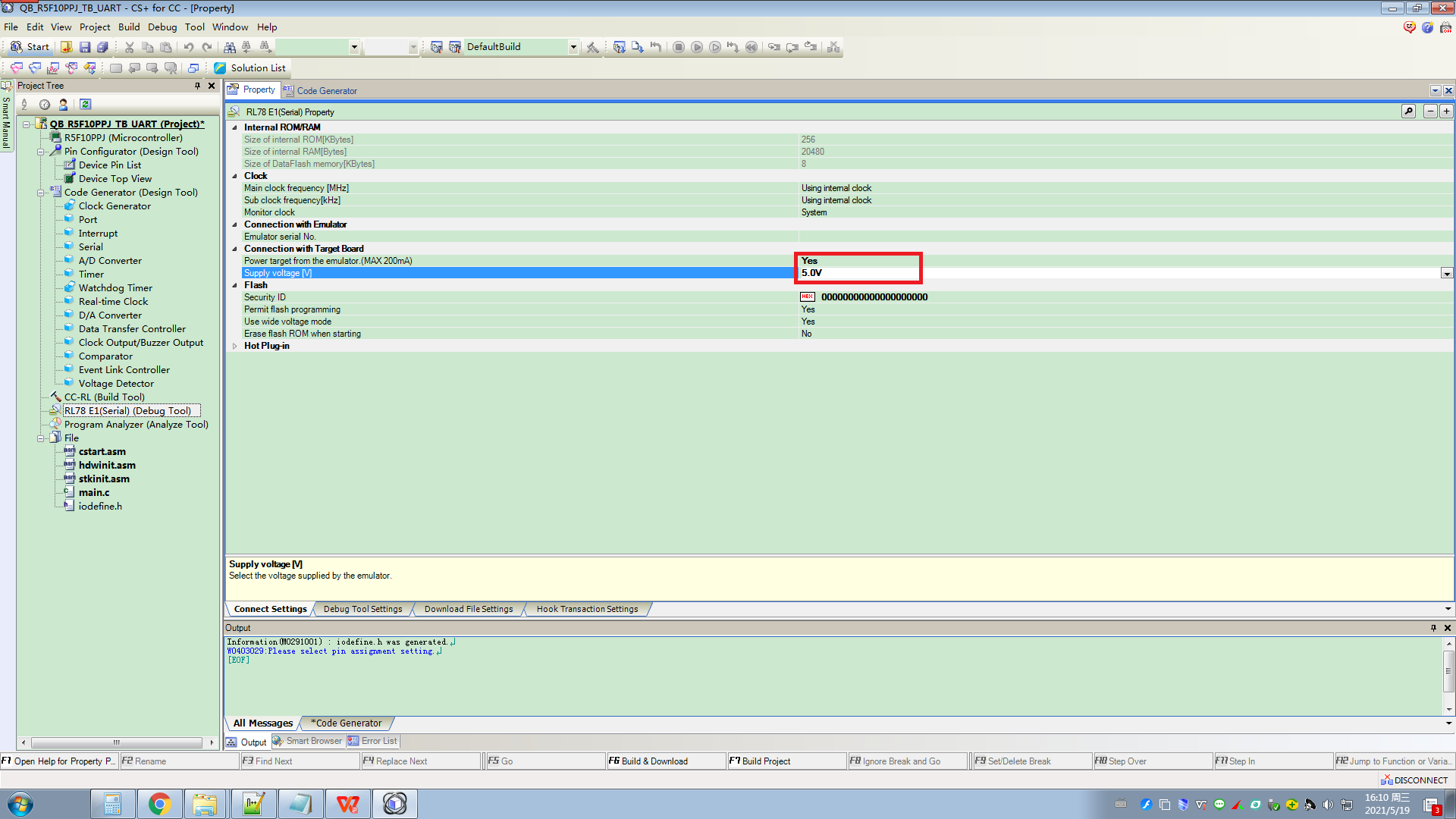Image resolution: width=1456 pixels, height=819 pixels.
Task: Collapse the Code Generator (Design Tool) node
Action: tap(41, 193)
